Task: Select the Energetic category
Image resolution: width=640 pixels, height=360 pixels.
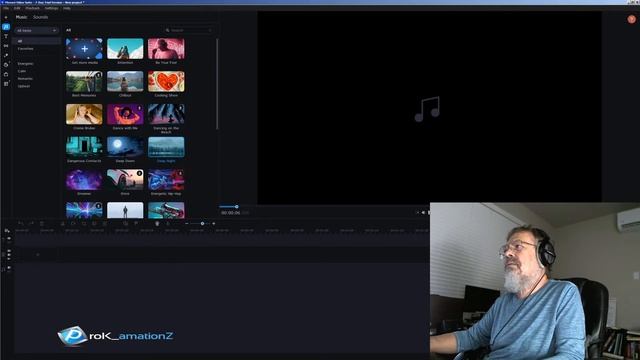Action: coord(25,64)
